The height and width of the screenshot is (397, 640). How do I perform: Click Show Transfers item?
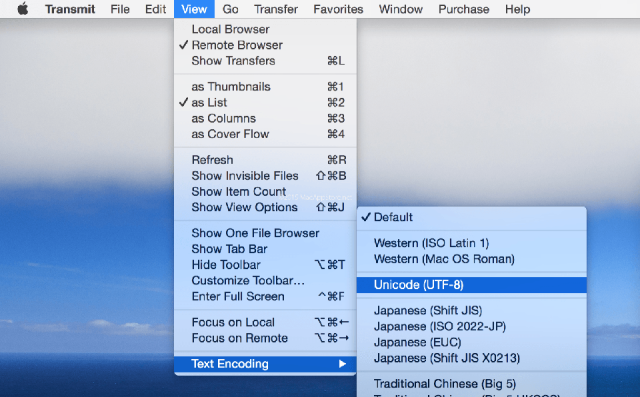[265, 60]
